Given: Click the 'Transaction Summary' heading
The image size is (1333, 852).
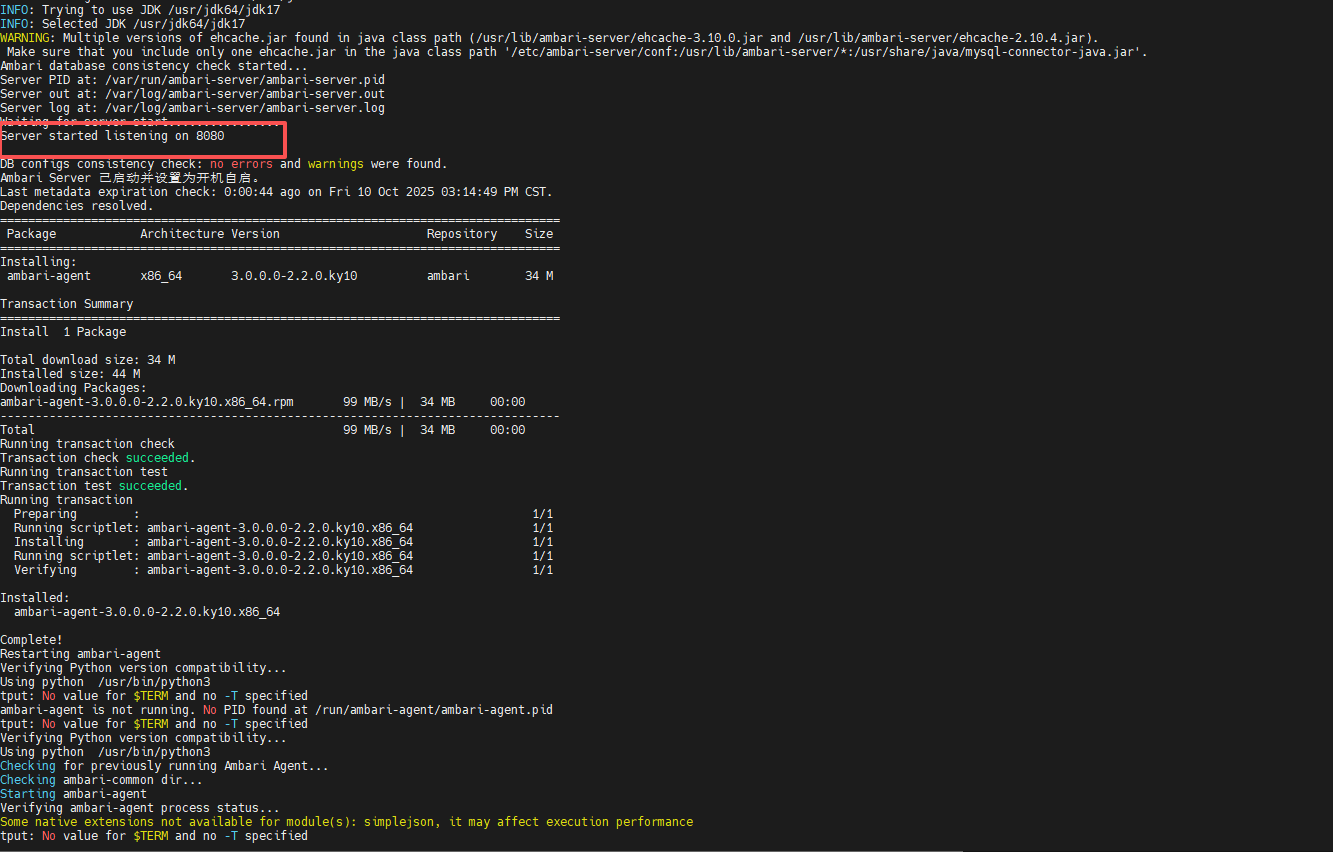Looking at the screenshot, I should [x=66, y=304].
